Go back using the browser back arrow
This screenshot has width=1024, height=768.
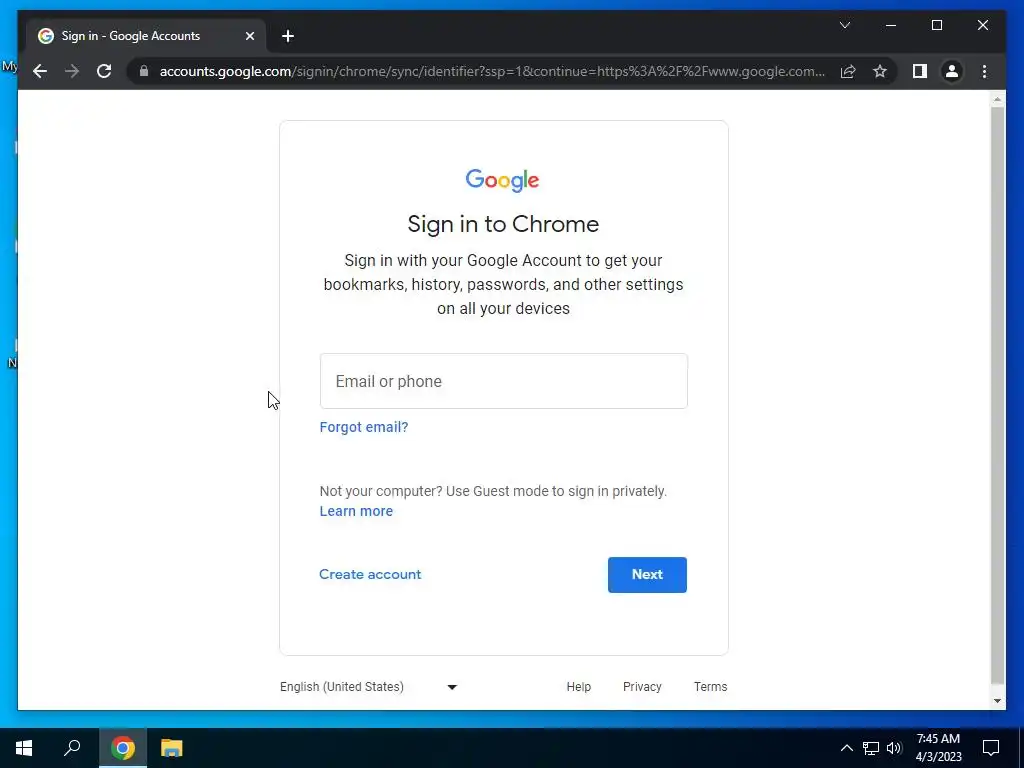point(40,71)
